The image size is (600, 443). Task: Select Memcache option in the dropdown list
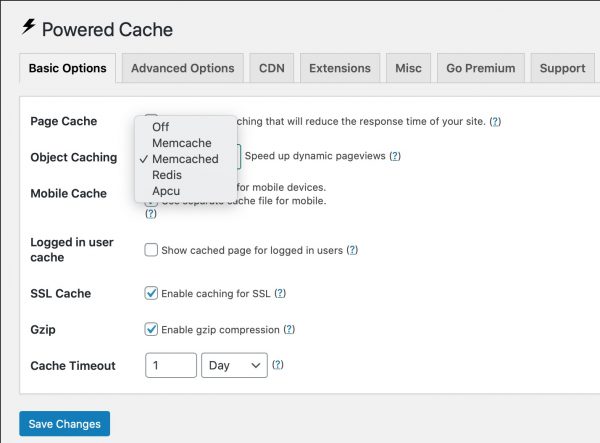(182, 143)
